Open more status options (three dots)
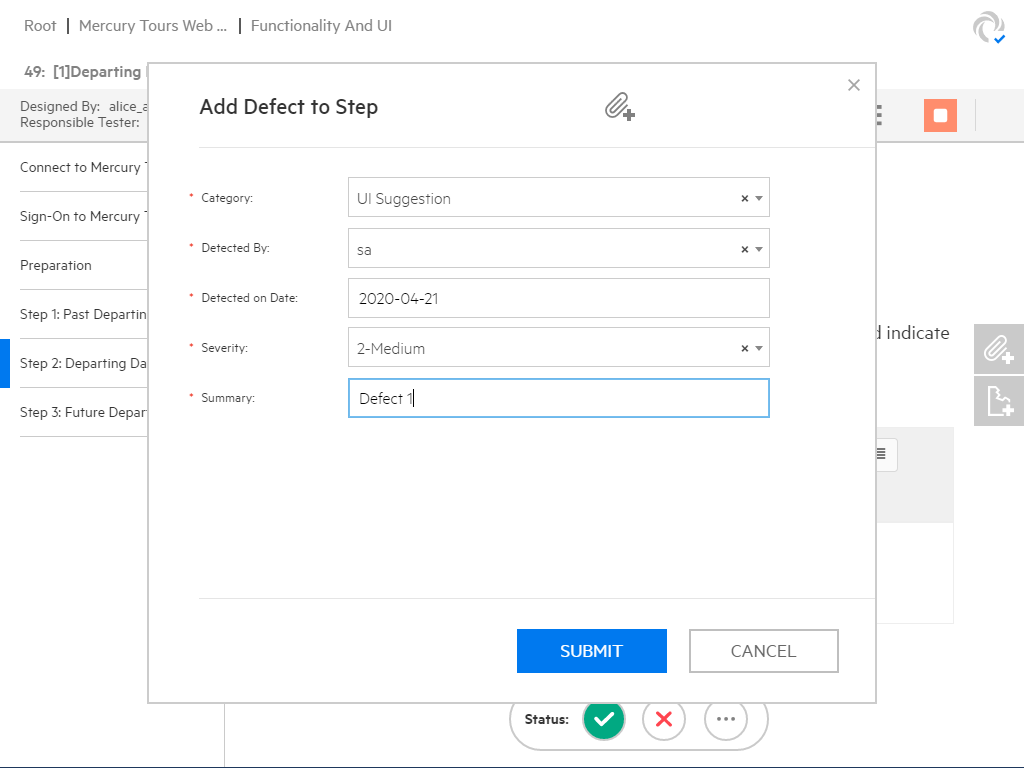Image resolution: width=1024 pixels, height=768 pixels. point(726,719)
